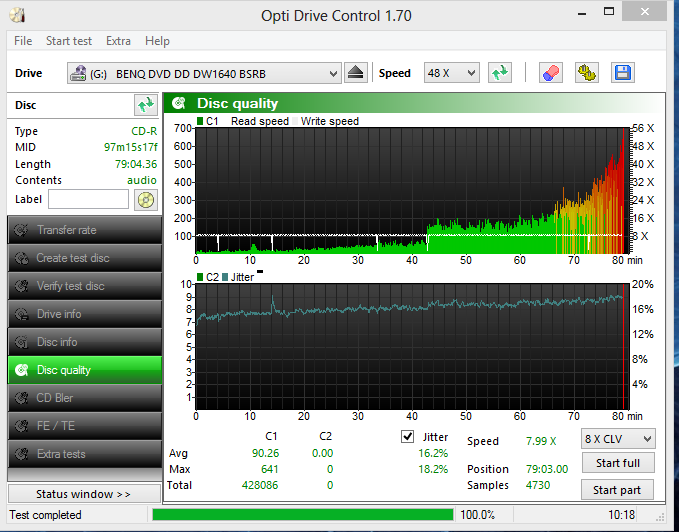Click the red eraser icon in the toolbar
Viewport: 679px width, 532px height.
coord(551,73)
